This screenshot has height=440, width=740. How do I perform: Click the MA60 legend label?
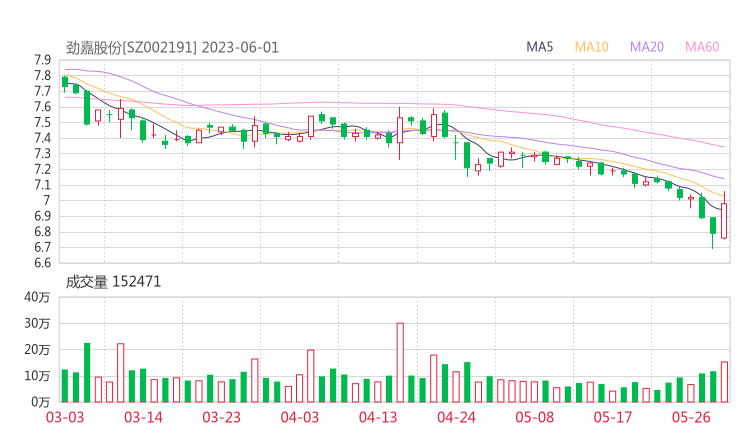coord(702,47)
